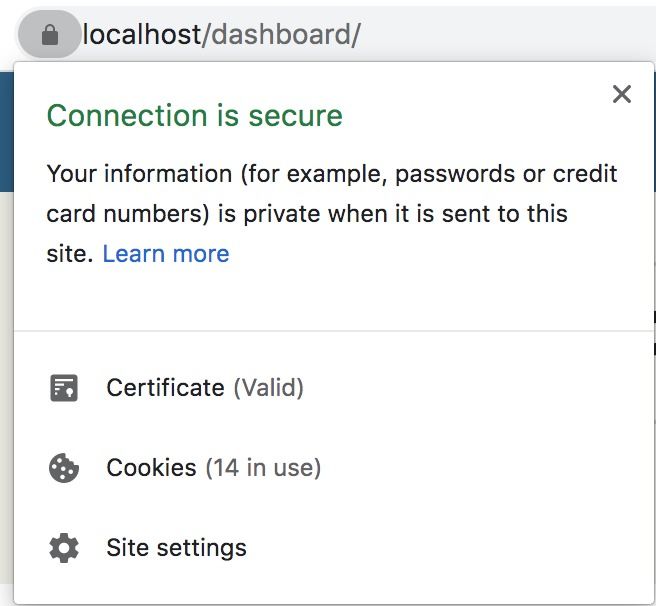The width and height of the screenshot is (656, 606).
Task: Click the word Cookies in the popup
Action: (x=151, y=468)
